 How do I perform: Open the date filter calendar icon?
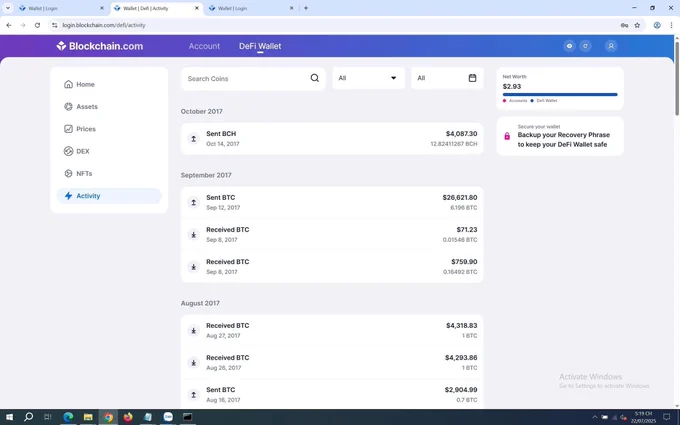pyautogui.click(x=472, y=78)
